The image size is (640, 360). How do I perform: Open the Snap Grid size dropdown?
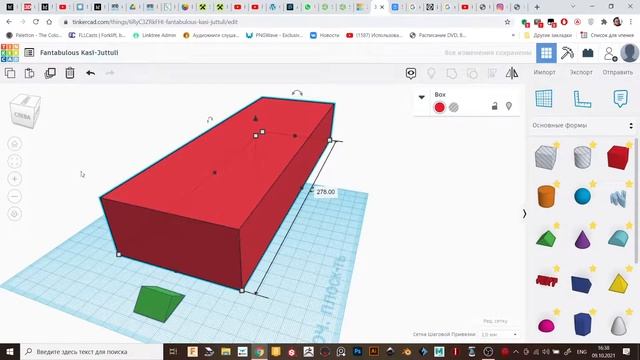pyautogui.click(x=499, y=334)
